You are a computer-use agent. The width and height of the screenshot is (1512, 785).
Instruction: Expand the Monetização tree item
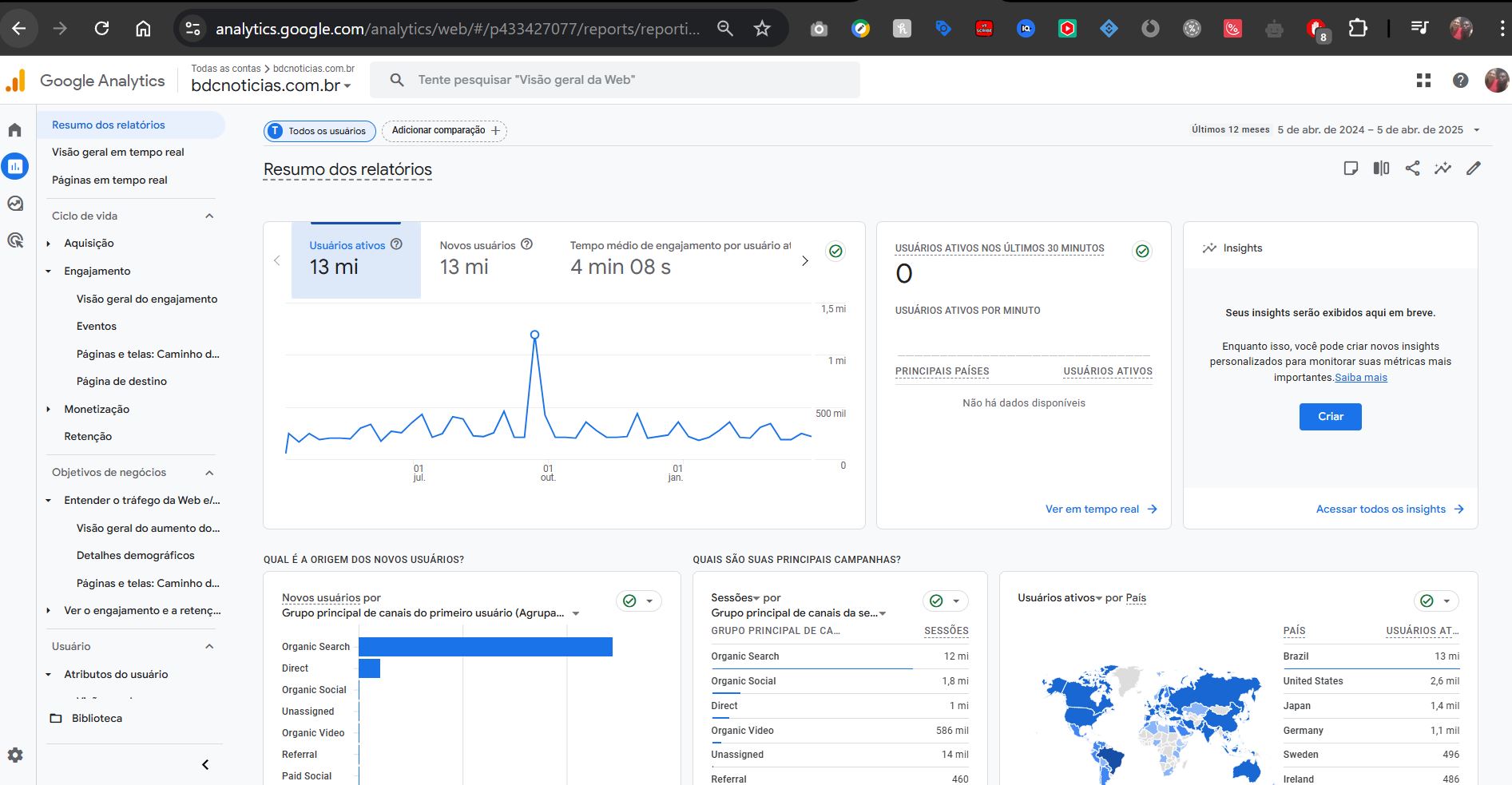click(x=49, y=409)
